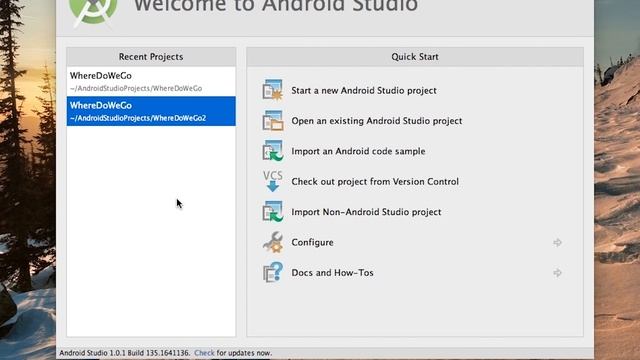
Task: Import an Android code sample
Action: point(358,151)
